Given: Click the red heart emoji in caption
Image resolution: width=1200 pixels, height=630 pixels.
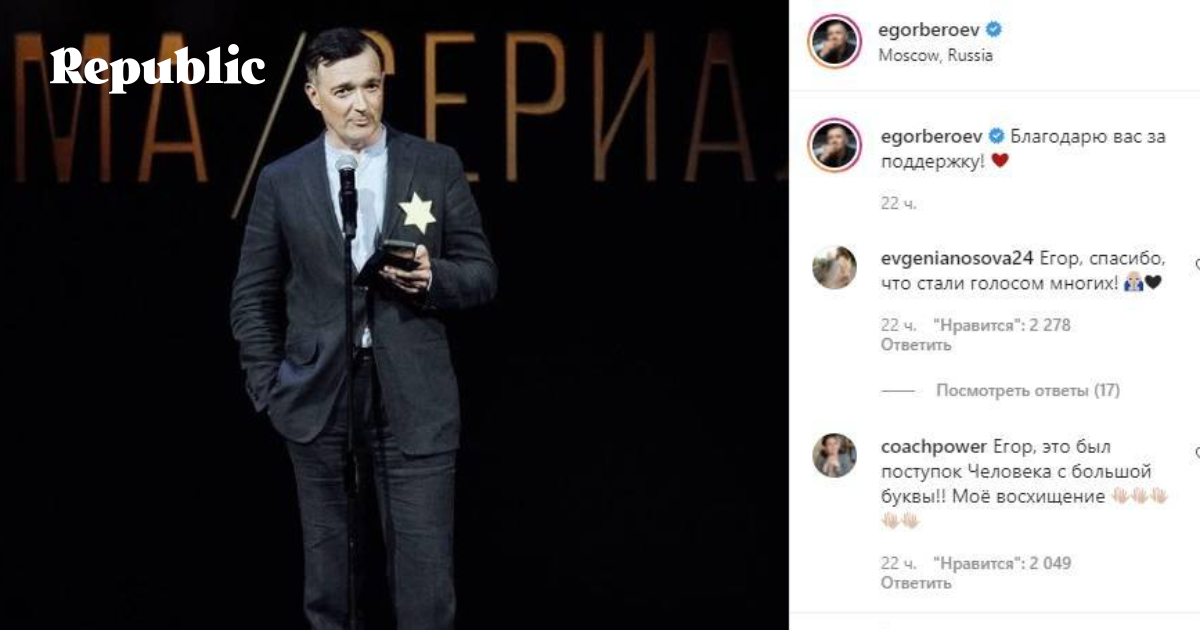Looking at the screenshot, I should point(999,161).
